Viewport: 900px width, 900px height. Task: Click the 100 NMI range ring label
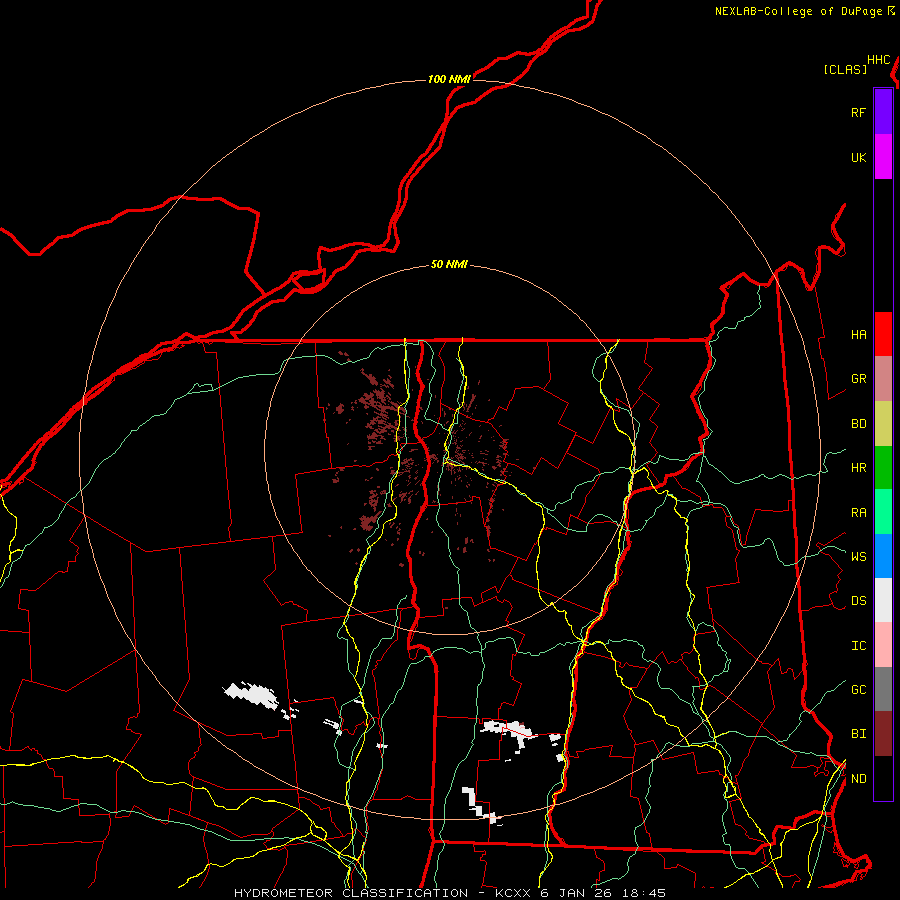point(449,79)
